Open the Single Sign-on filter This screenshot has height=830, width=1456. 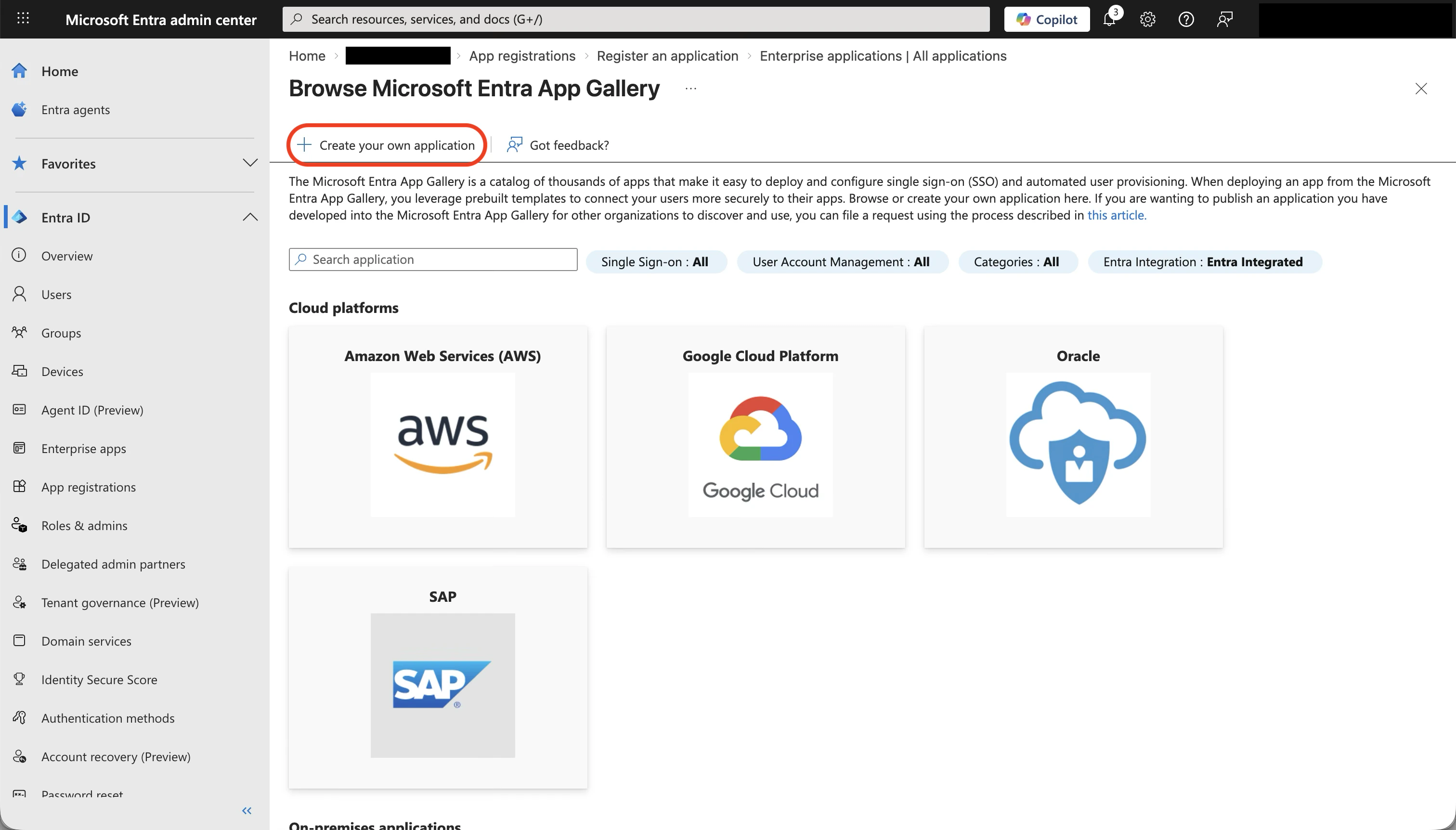pos(656,261)
